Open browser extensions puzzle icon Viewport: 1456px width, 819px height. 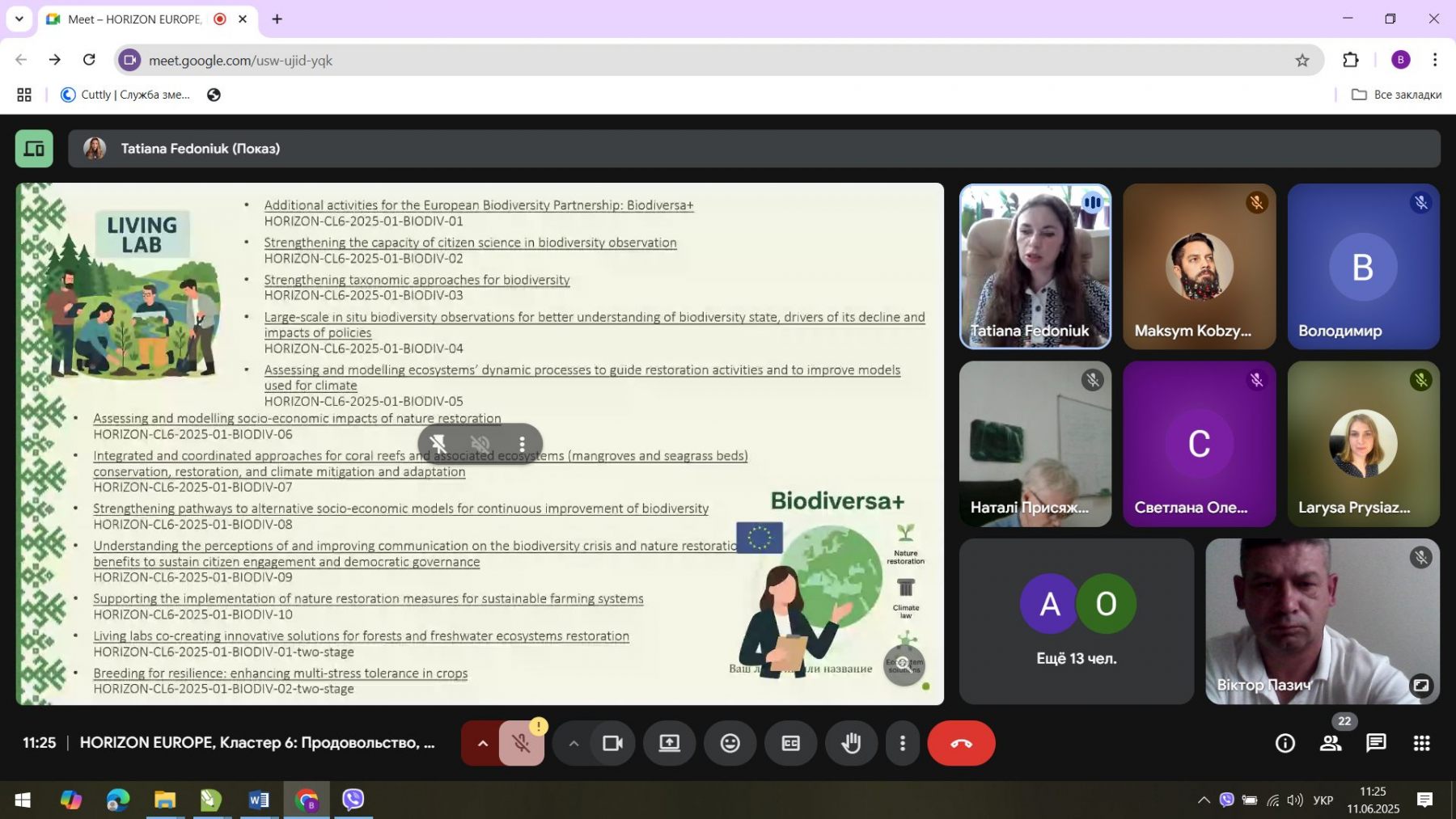[x=1350, y=60]
